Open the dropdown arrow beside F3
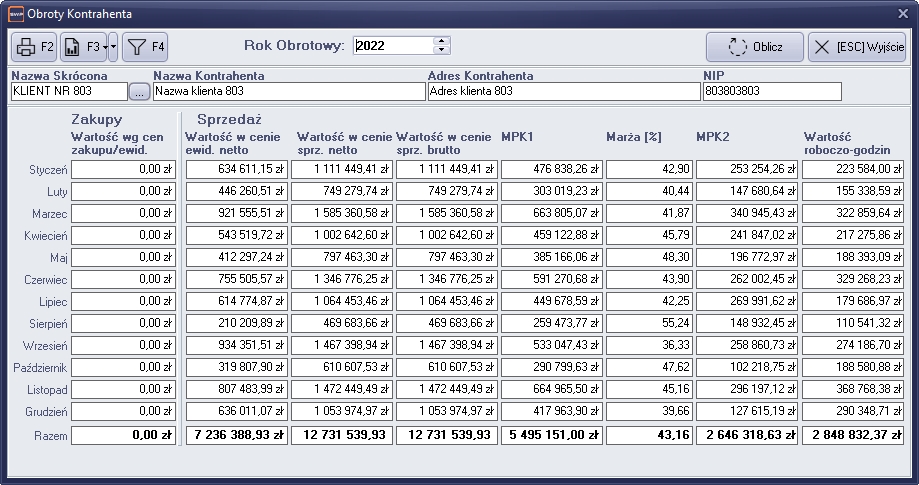The image size is (919, 485). click(113, 47)
